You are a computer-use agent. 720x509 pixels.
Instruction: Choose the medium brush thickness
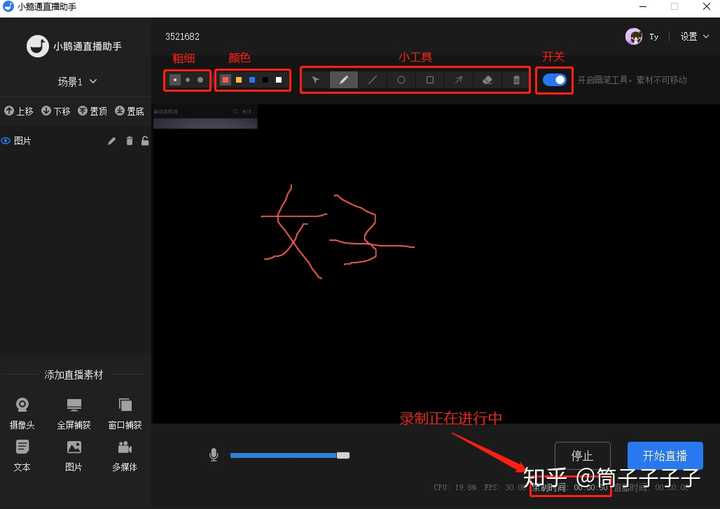point(187,80)
